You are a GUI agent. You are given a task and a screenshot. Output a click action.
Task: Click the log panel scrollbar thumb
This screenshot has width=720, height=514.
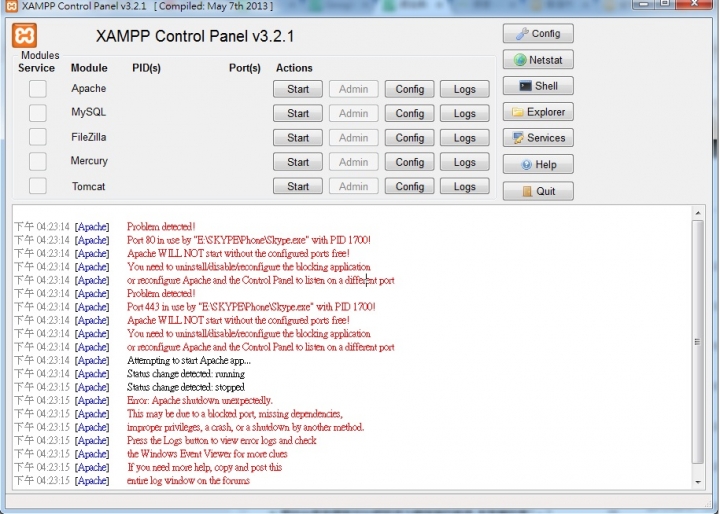pos(698,342)
